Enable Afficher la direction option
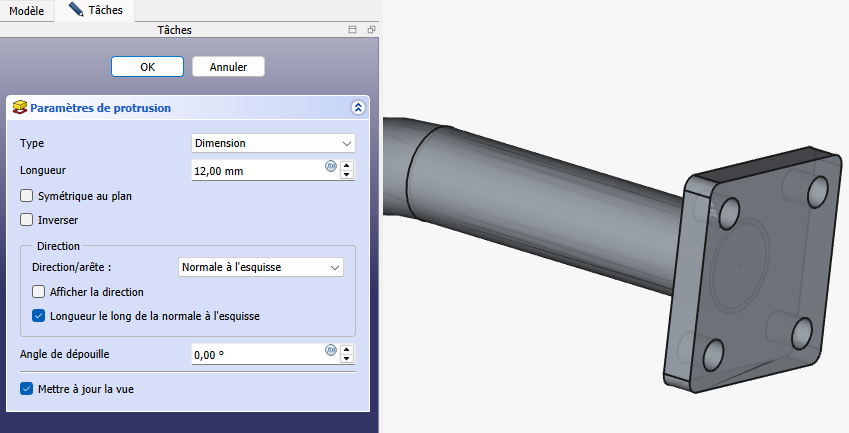Screen dimensions: 849x433 pos(39,292)
